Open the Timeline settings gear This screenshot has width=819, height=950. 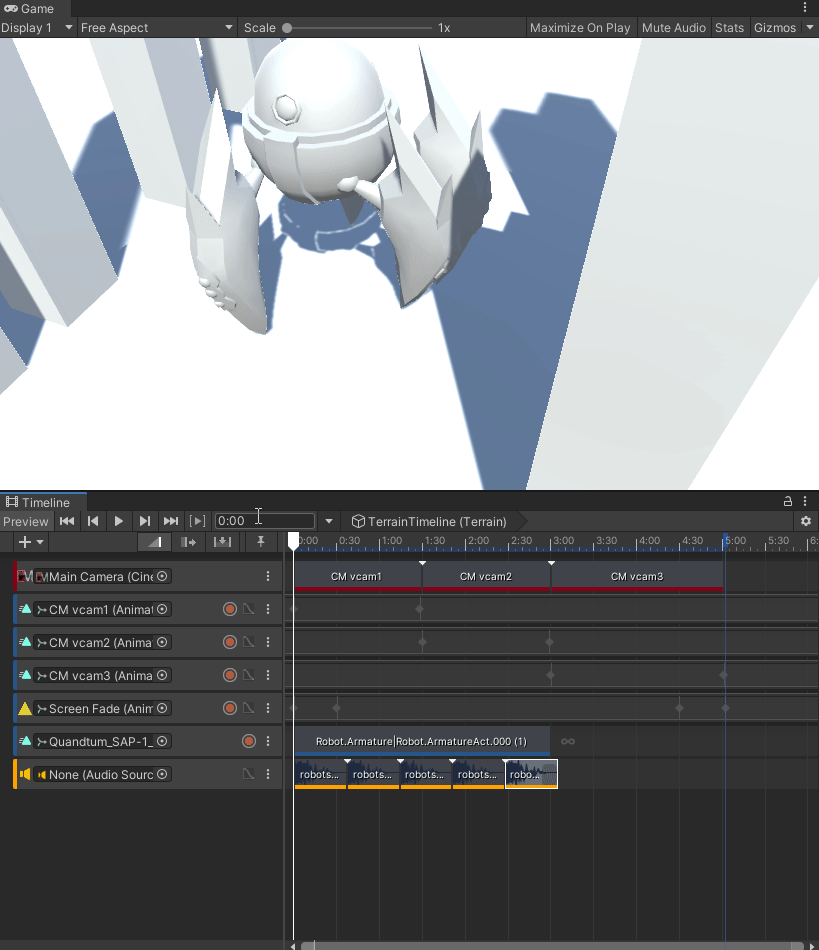806,521
